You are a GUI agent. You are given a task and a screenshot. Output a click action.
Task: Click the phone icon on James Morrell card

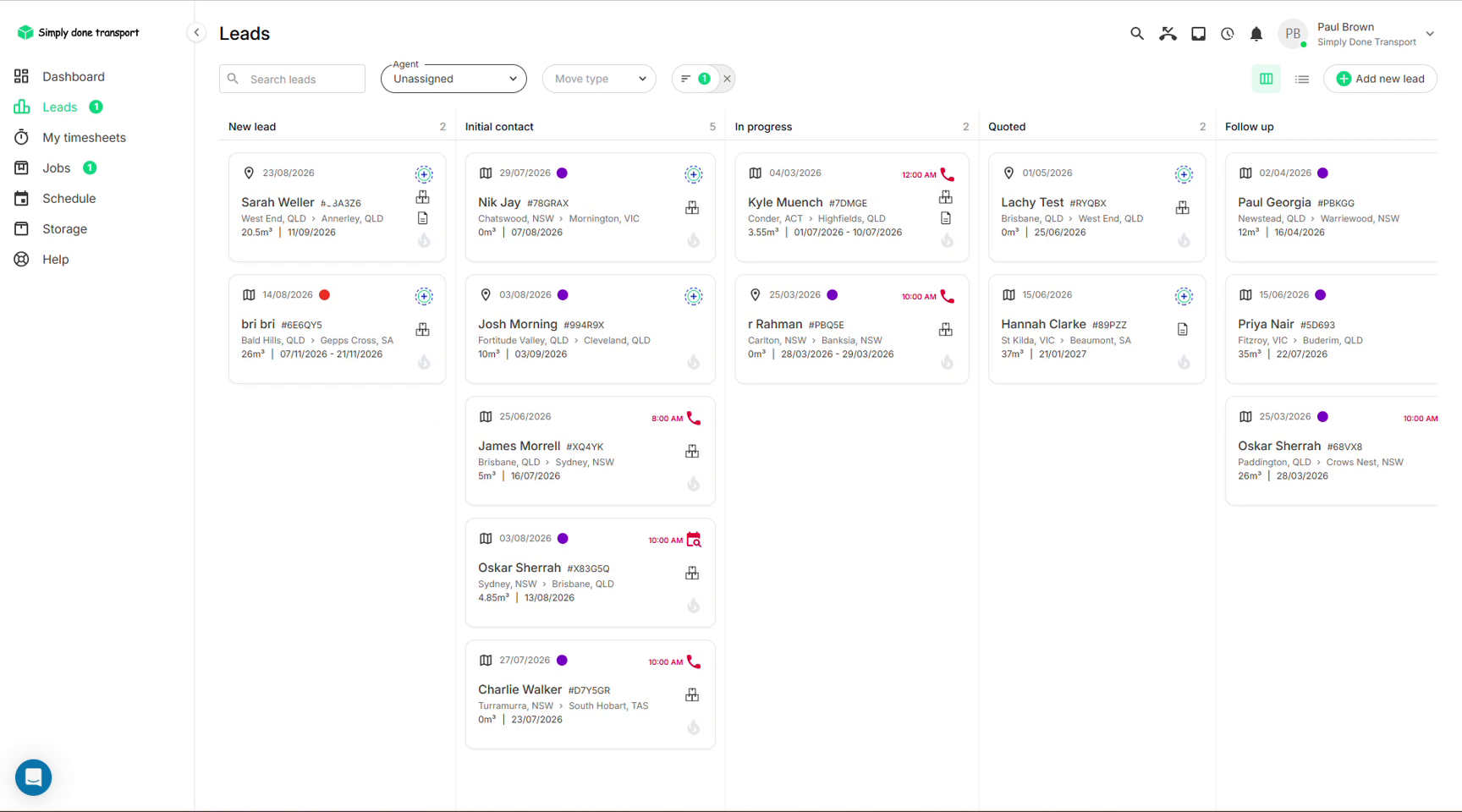694,418
